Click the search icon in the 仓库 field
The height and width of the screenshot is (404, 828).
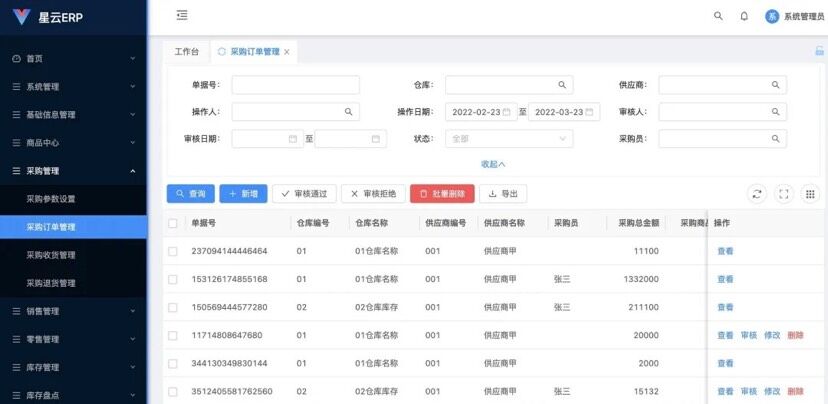pos(562,85)
